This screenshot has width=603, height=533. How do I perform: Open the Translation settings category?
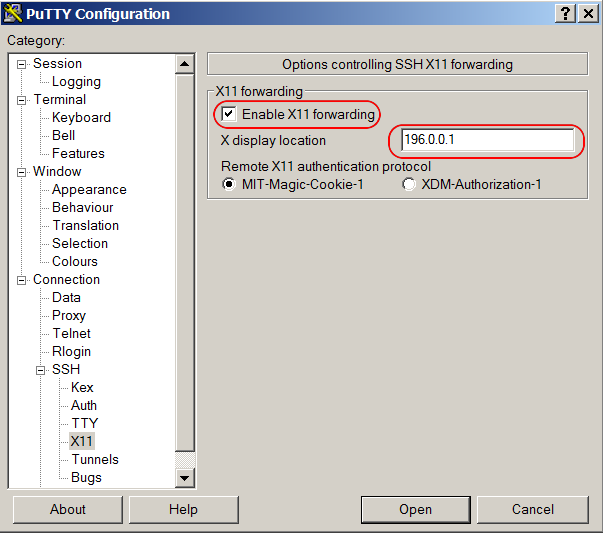point(85,225)
